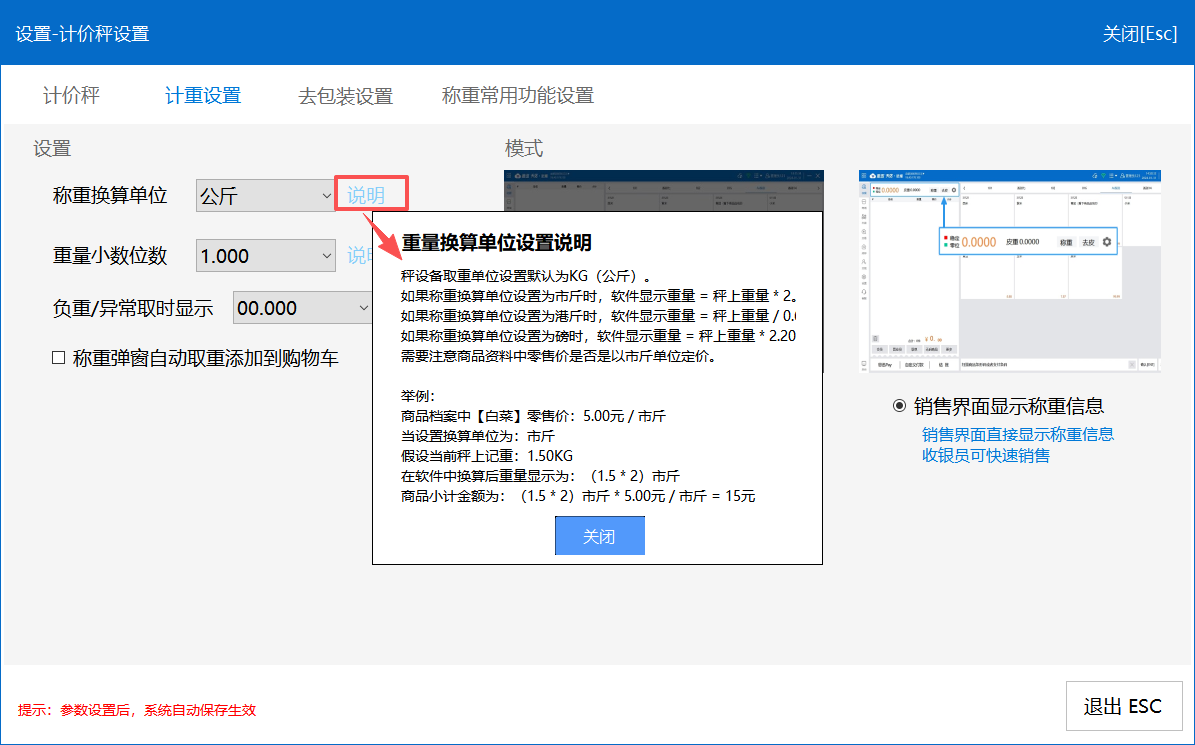Click the 说明 link beside 重量小数位数
The image size is (1195, 745).
click(358, 256)
